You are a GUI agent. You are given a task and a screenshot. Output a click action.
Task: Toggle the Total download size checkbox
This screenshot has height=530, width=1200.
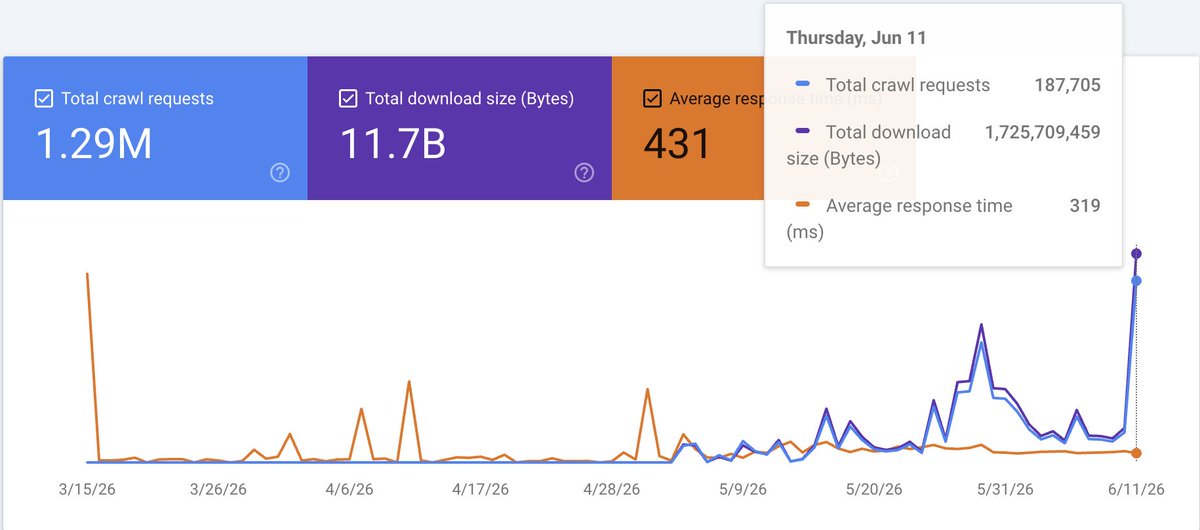pyautogui.click(x=348, y=98)
